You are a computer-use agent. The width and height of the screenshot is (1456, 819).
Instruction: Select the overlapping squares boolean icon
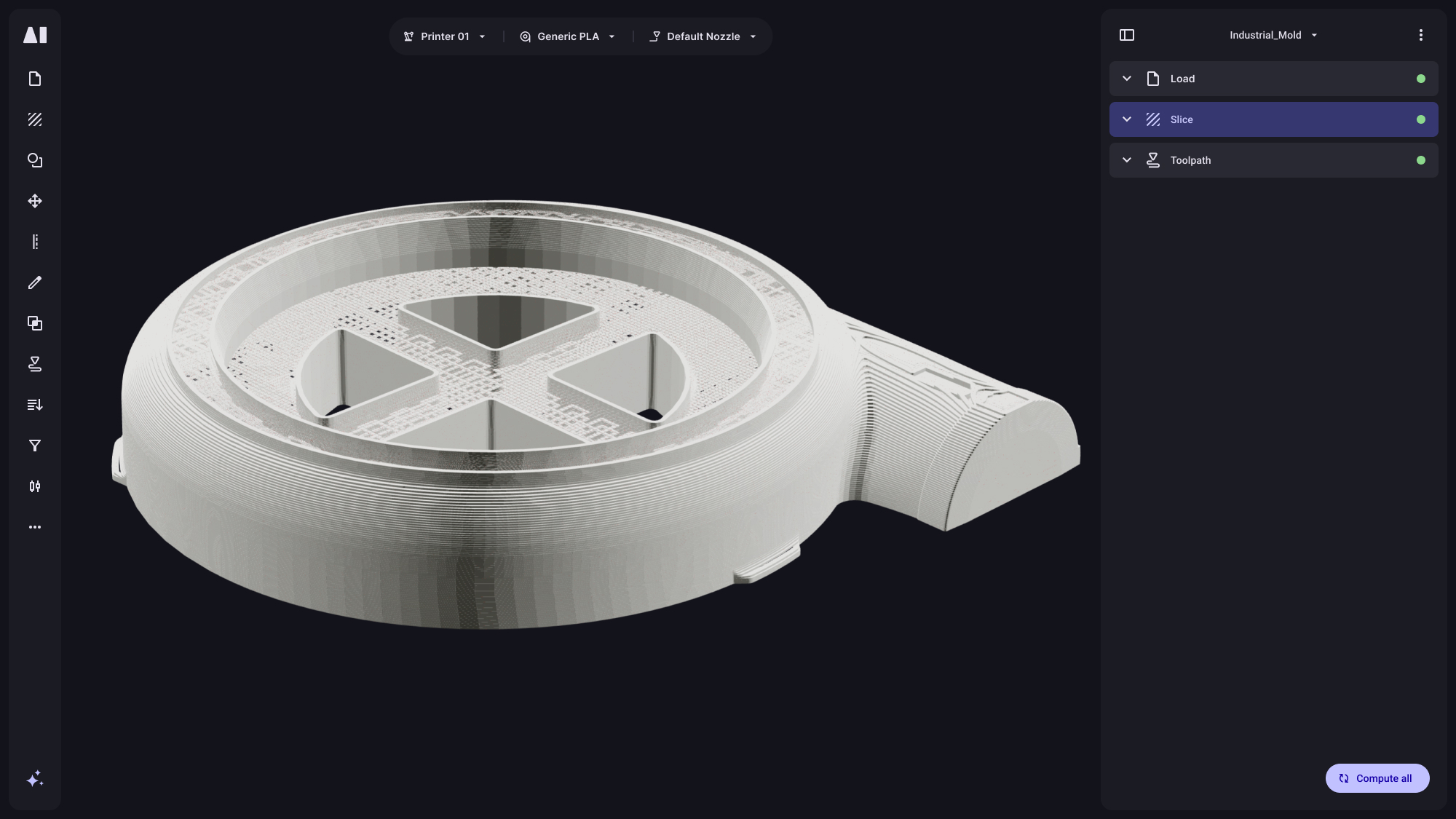click(x=35, y=323)
